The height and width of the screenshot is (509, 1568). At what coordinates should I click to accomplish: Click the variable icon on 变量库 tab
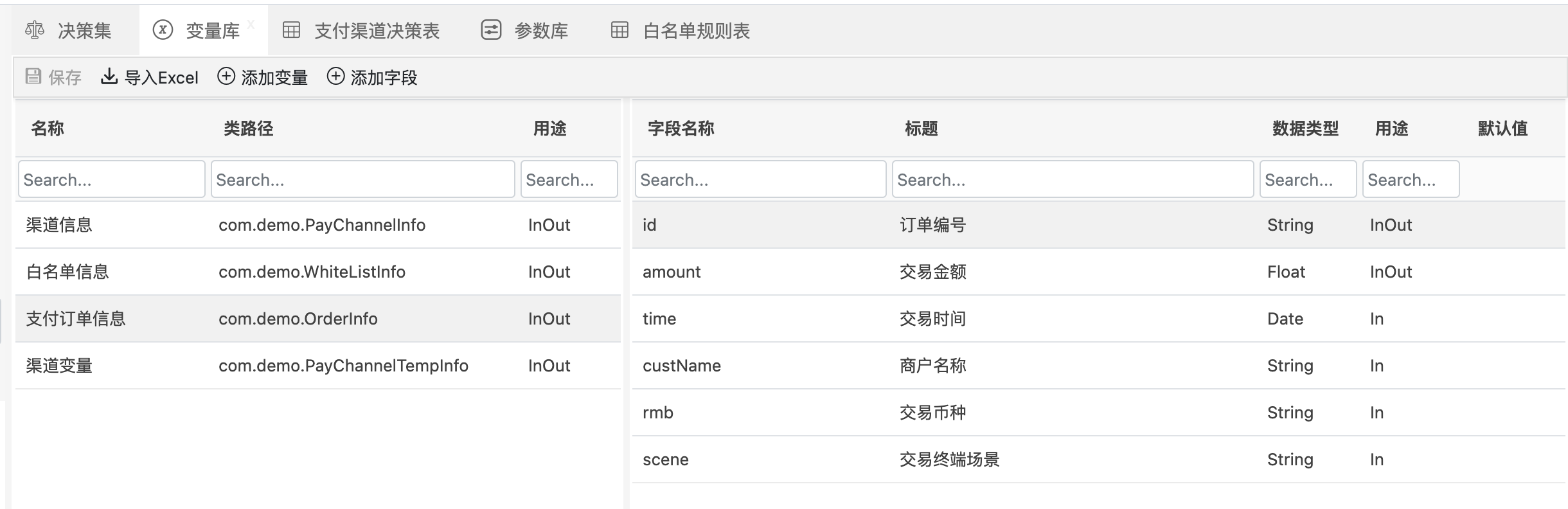pos(163,30)
